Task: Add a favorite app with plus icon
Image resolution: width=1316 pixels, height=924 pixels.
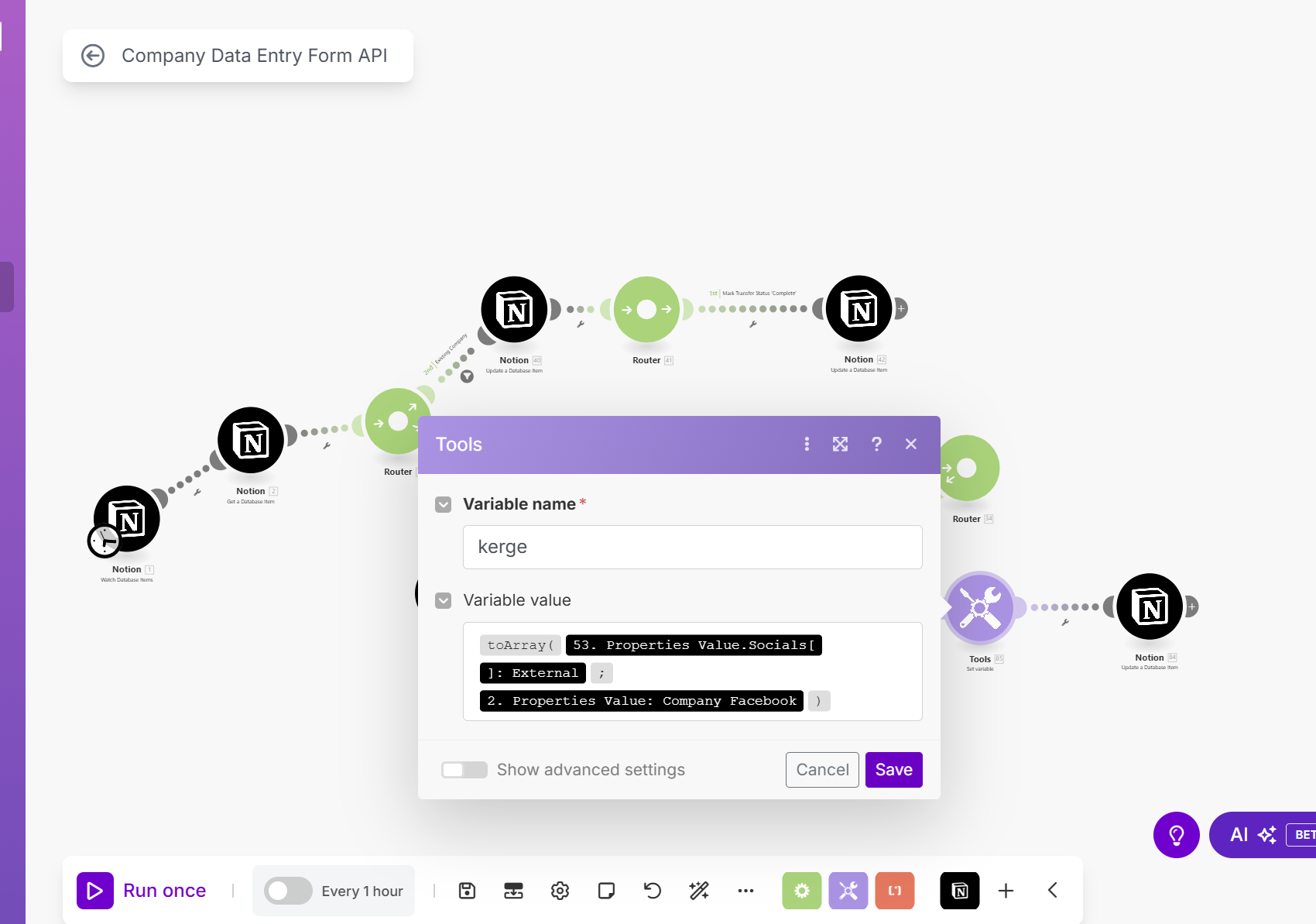Action: coord(1006,891)
